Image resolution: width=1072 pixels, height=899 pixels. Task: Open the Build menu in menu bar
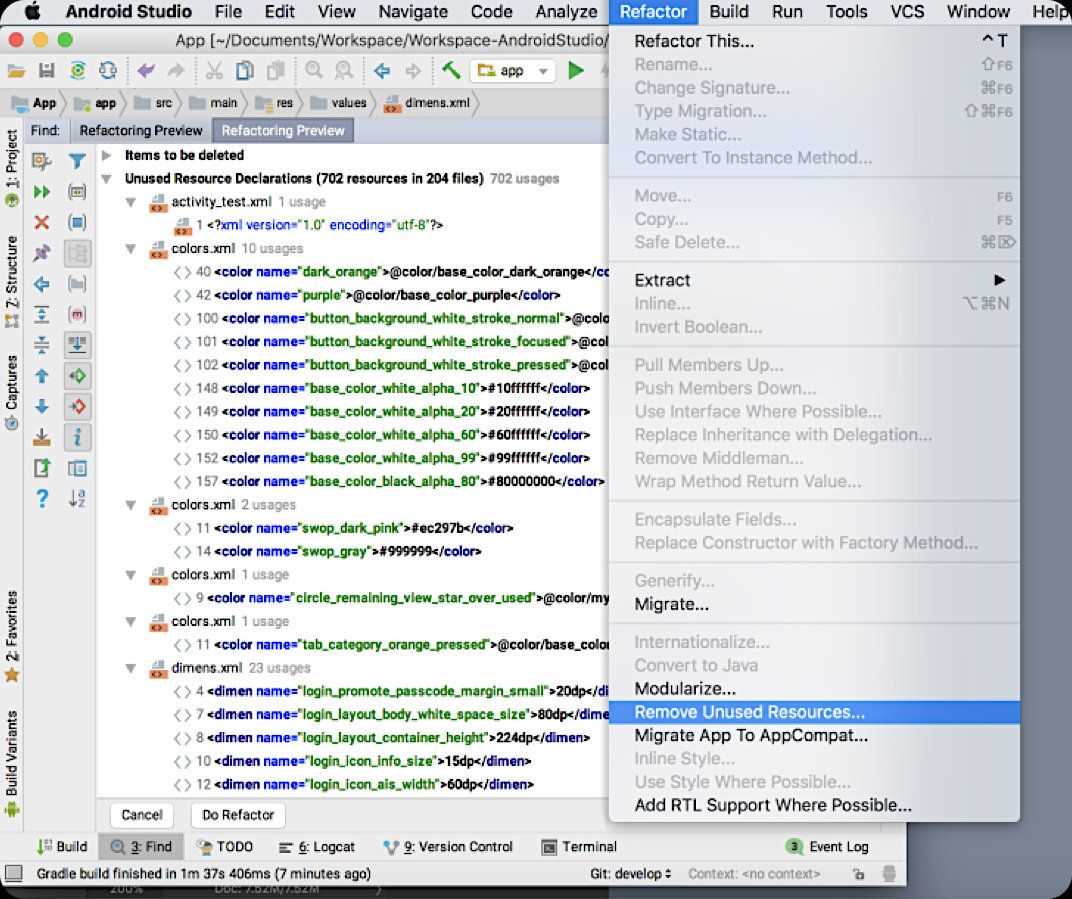(729, 12)
